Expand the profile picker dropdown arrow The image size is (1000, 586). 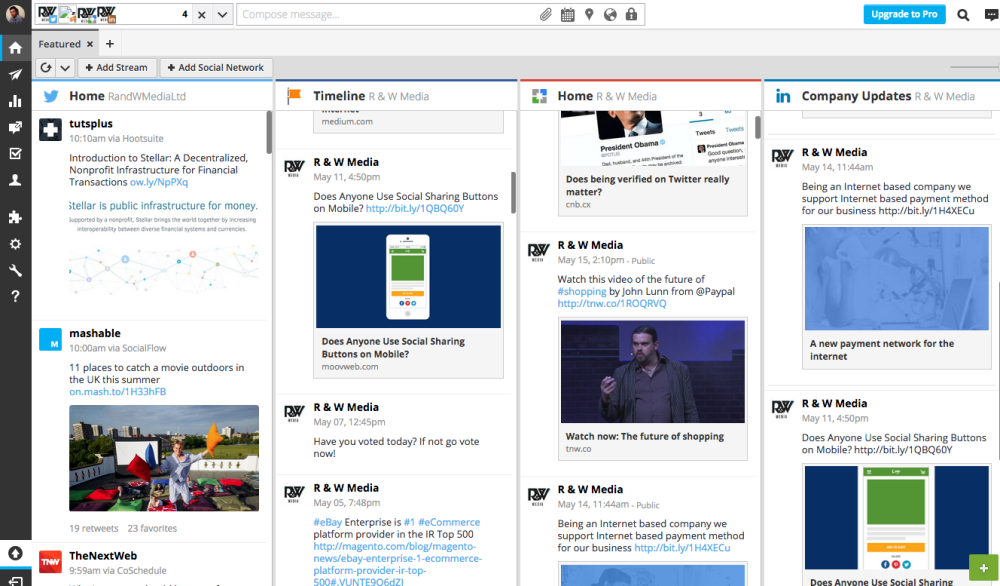point(222,15)
